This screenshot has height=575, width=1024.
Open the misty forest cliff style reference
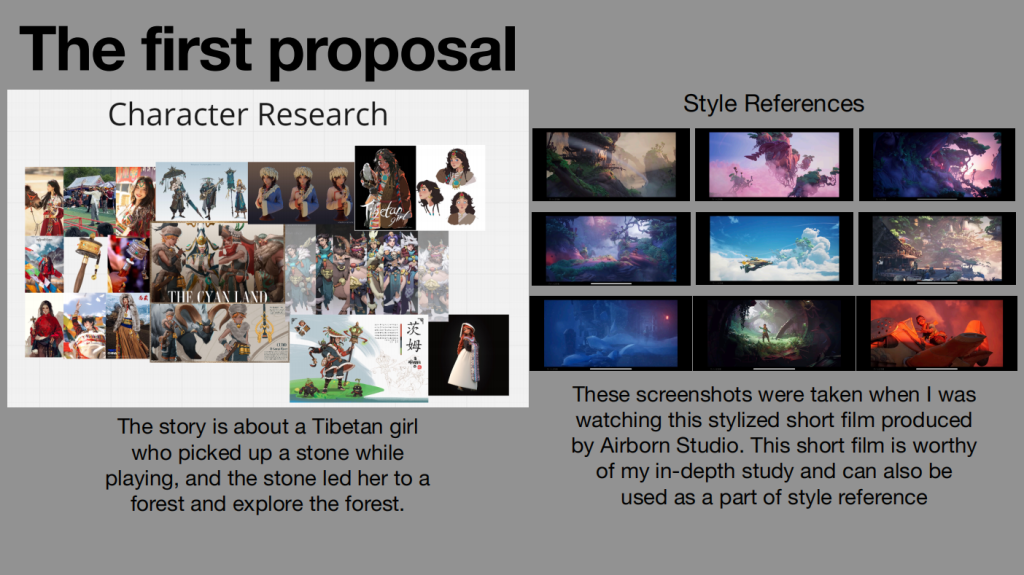point(611,165)
